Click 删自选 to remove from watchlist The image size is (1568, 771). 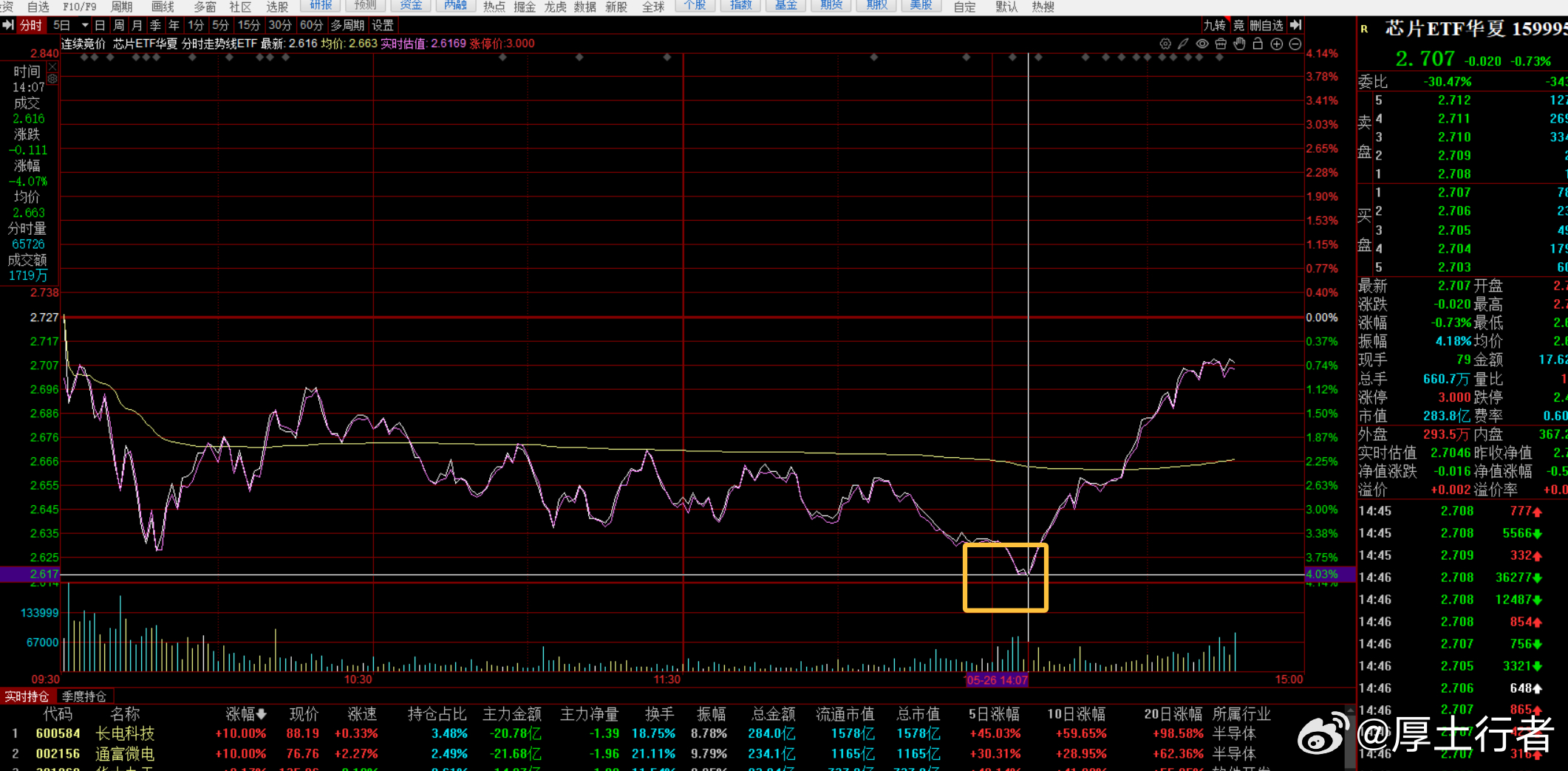[x=1267, y=25]
